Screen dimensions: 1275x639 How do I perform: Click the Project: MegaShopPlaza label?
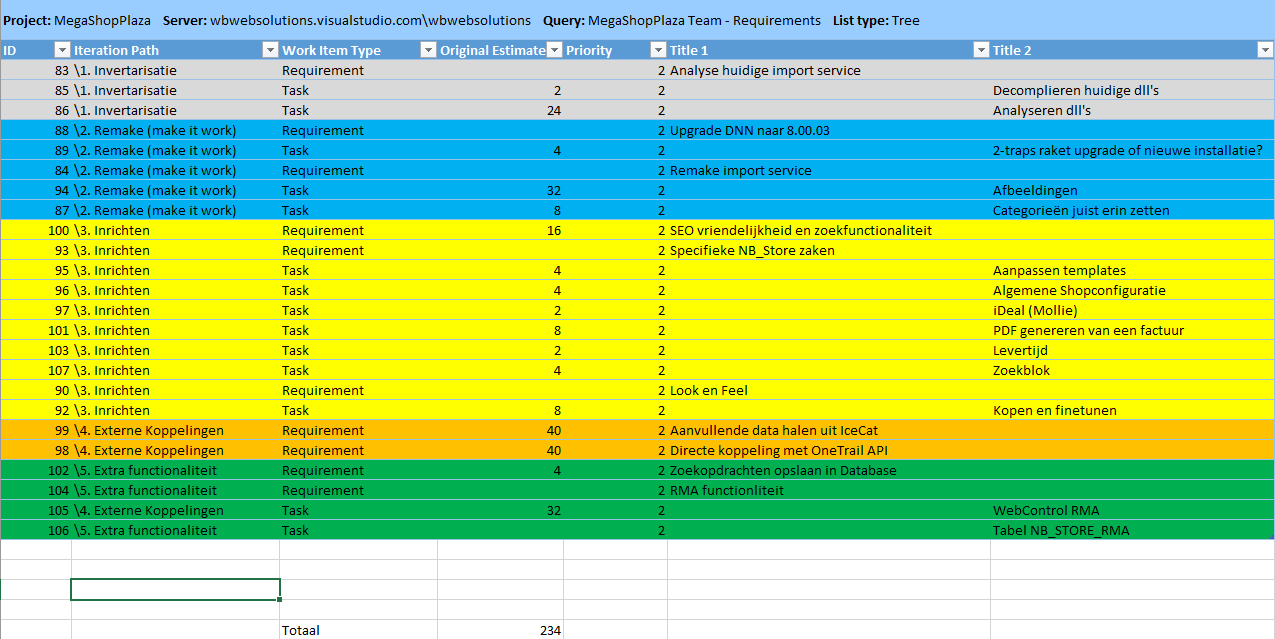(x=77, y=20)
